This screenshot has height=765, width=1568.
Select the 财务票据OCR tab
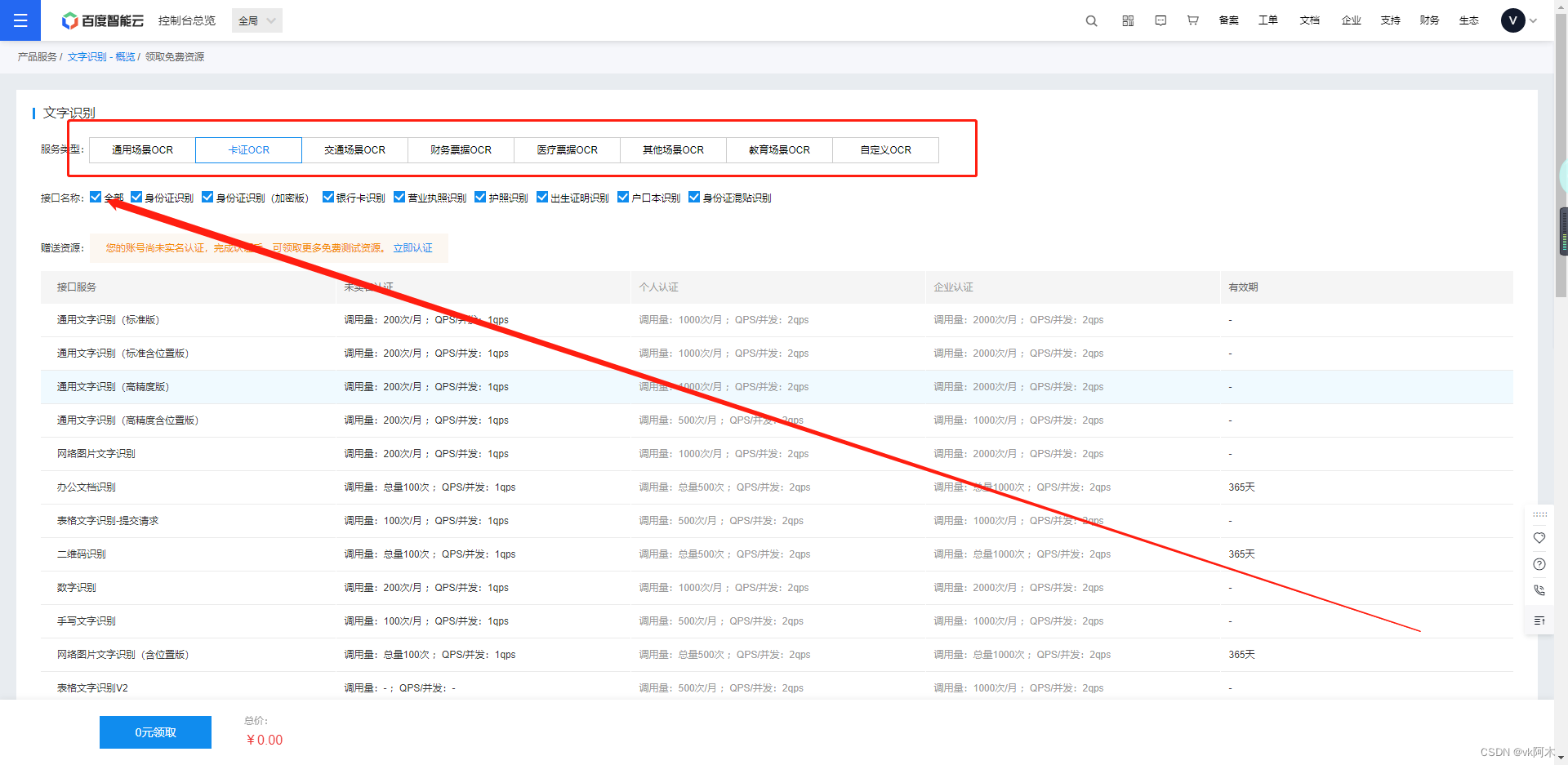(x=461, y=150)
